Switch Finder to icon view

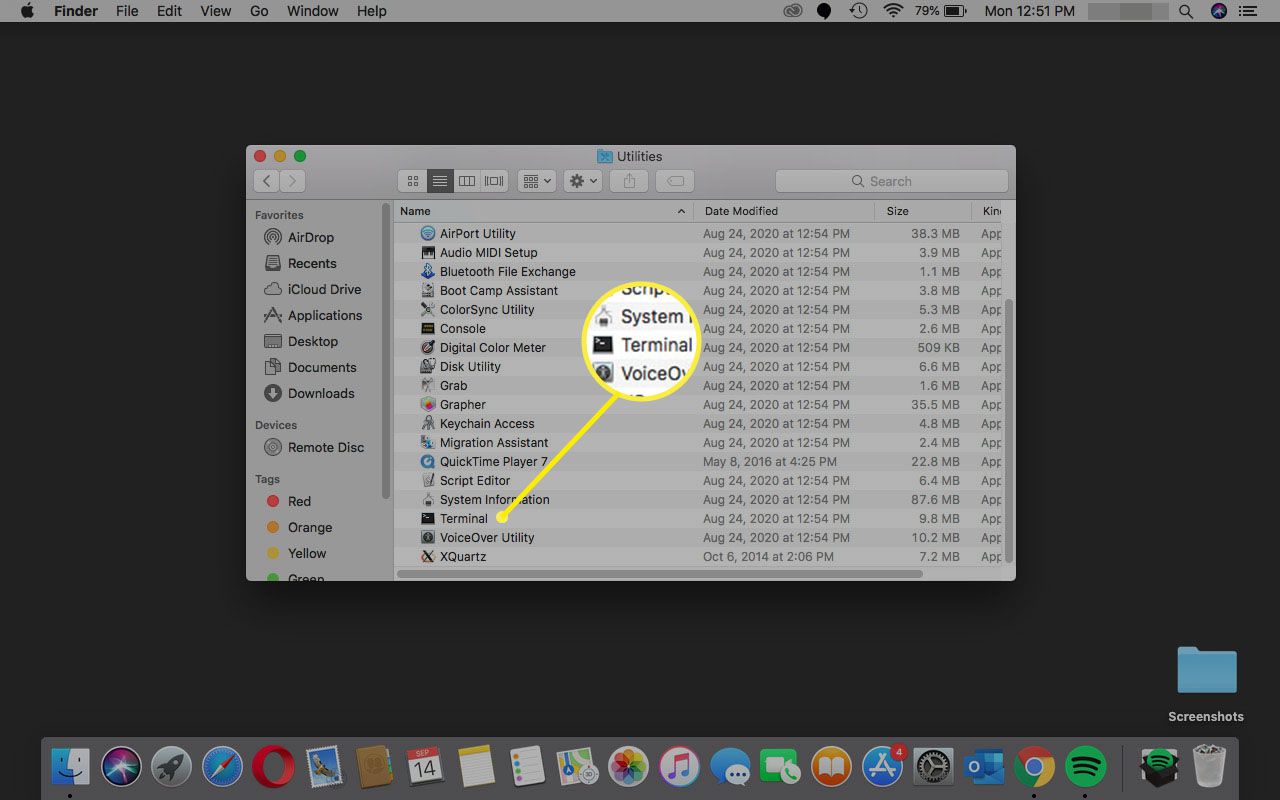coord(412,181)
